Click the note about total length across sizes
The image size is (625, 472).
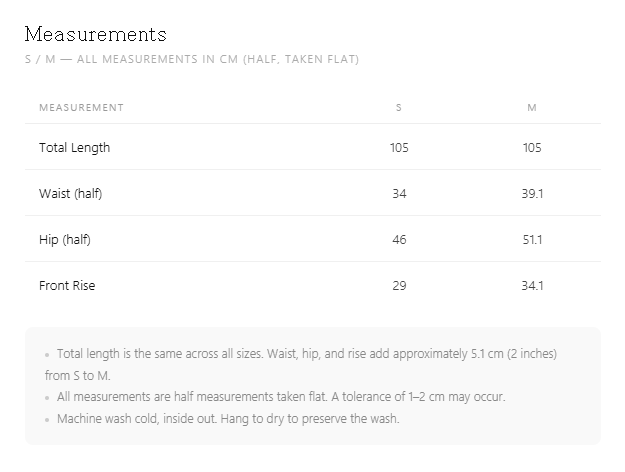(301, 364)
